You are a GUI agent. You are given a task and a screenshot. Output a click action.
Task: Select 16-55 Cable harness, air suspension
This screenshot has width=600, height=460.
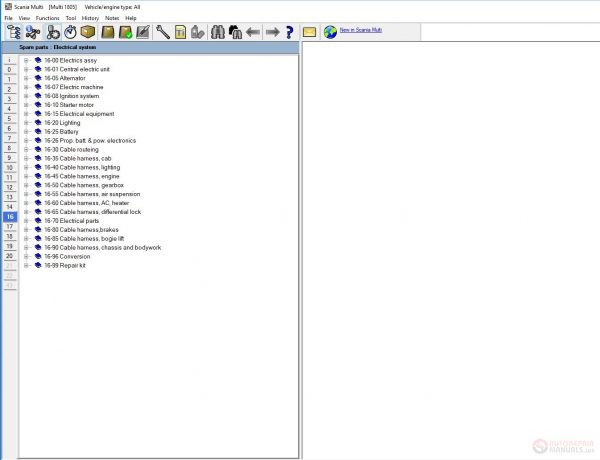[x=92, y=194]
